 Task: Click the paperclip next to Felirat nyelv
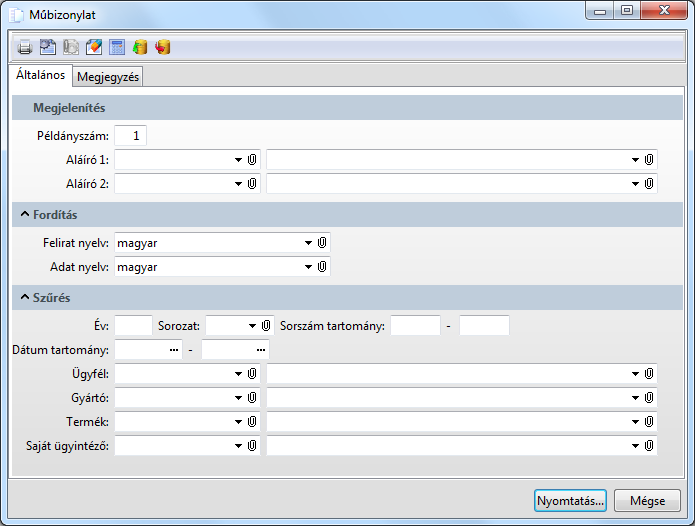click(x=322, y=242)
